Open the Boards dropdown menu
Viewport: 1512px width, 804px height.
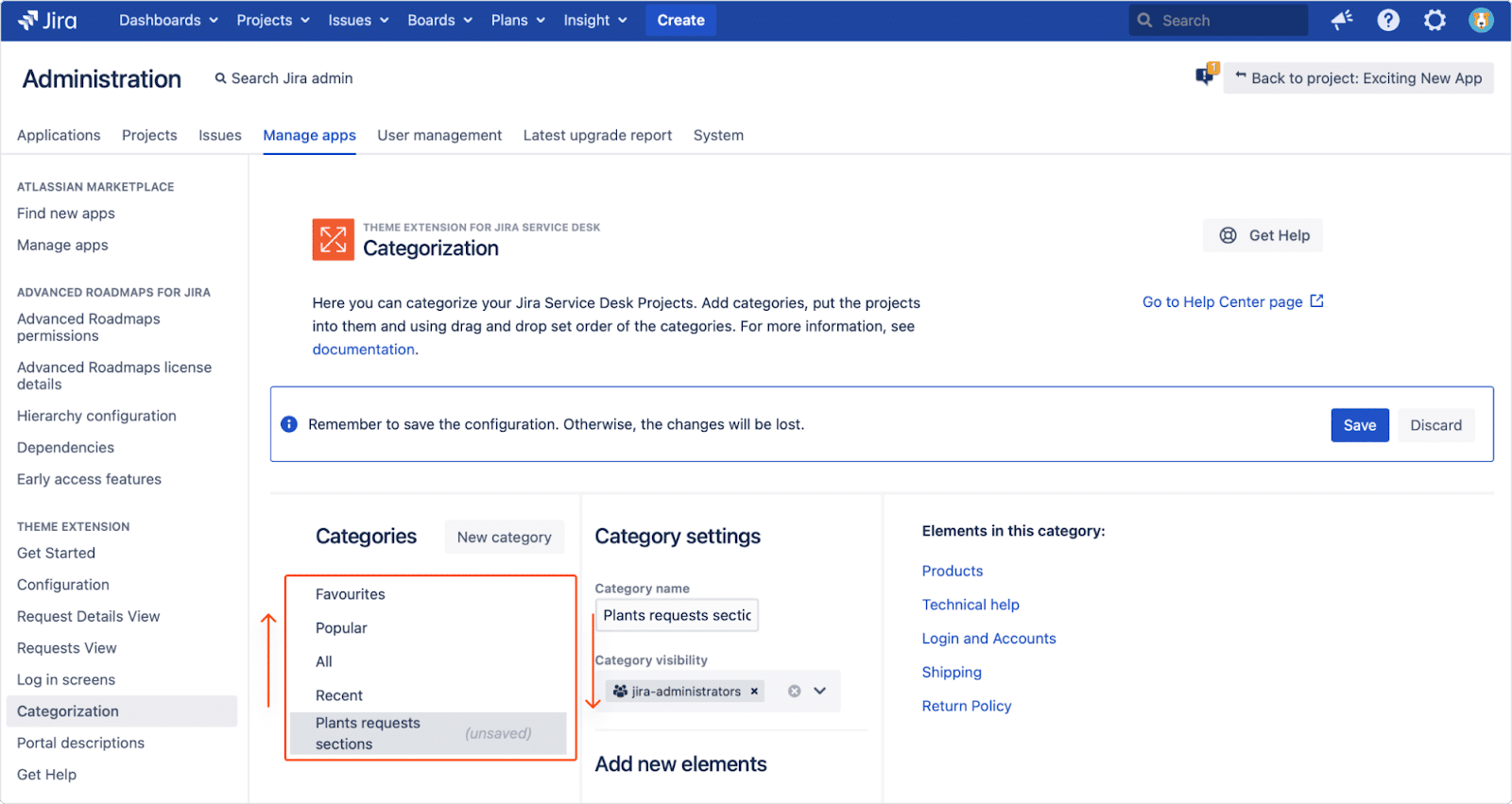439,20
